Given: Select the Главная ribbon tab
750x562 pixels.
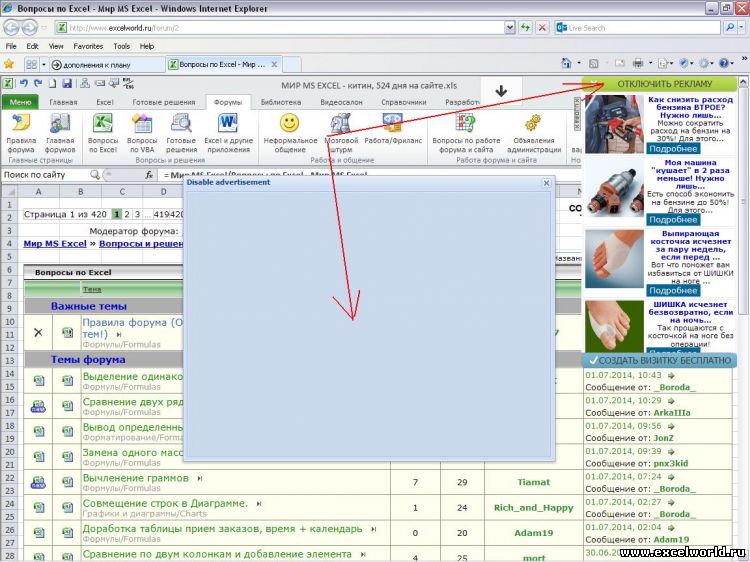Looking at the screenshot, I should 63,102.
